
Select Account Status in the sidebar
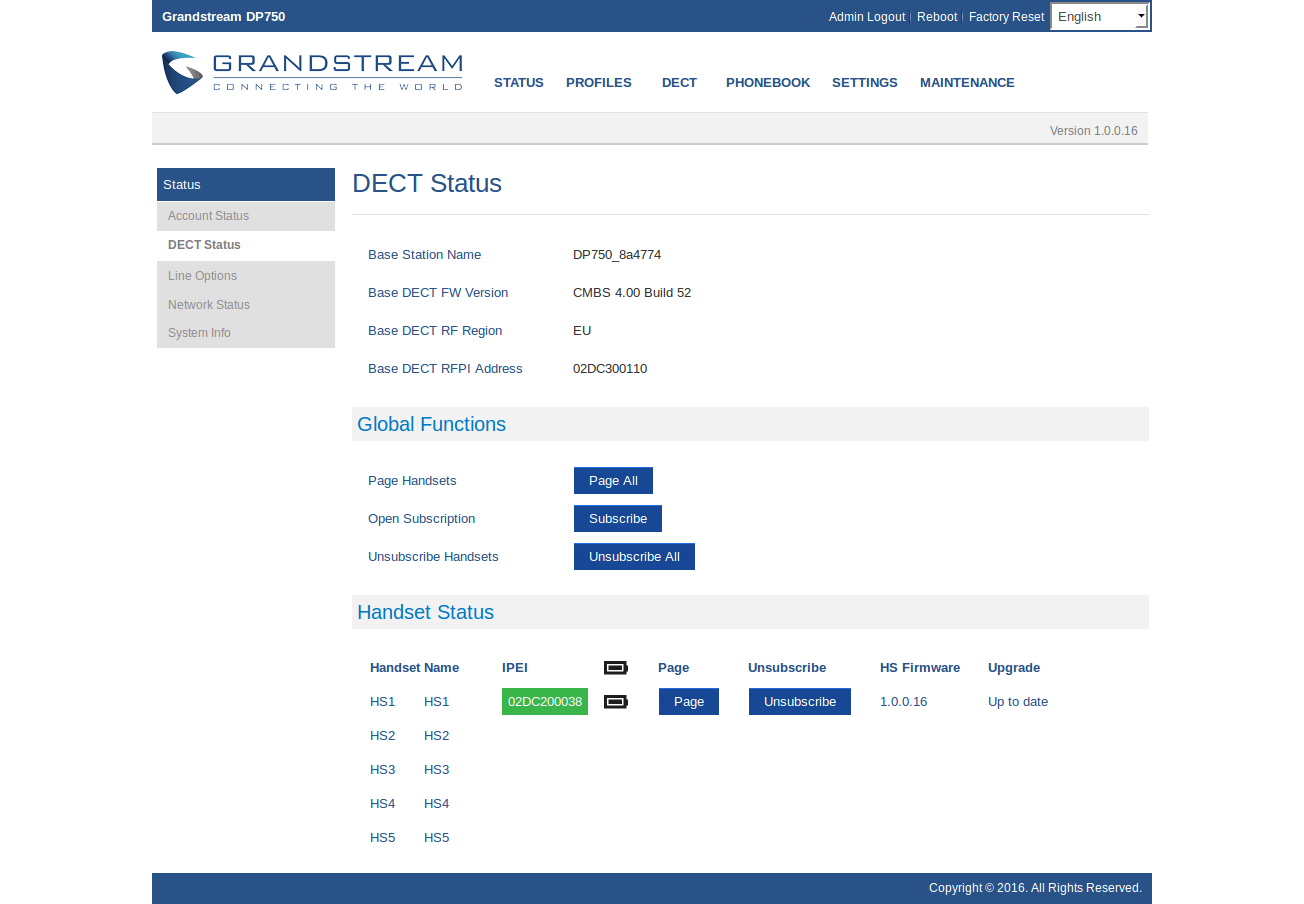pyautogui.click(x=208, y=216)
